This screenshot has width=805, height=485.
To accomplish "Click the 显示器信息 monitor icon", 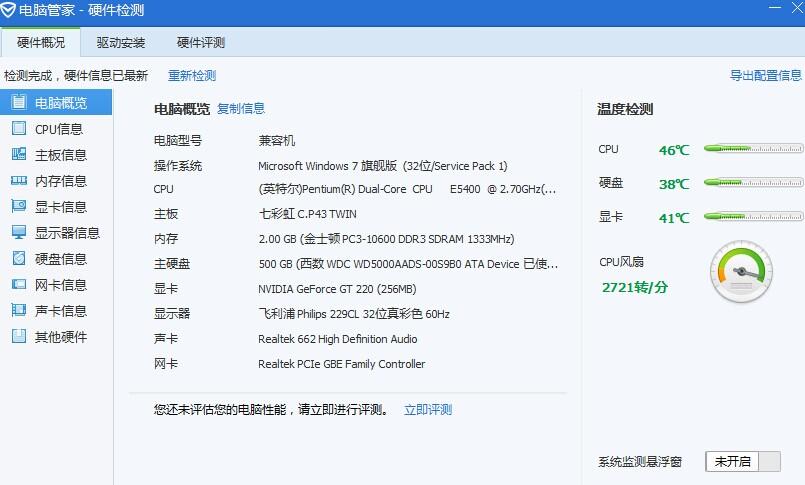I will [18, 232].
